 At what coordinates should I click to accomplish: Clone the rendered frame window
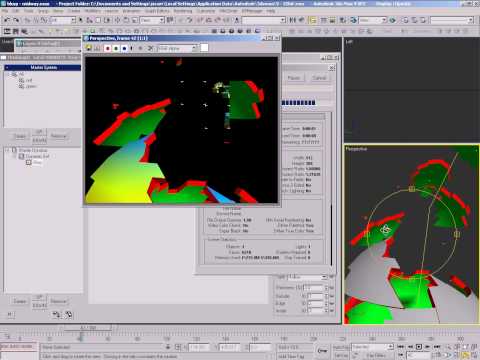click(97, 48)
